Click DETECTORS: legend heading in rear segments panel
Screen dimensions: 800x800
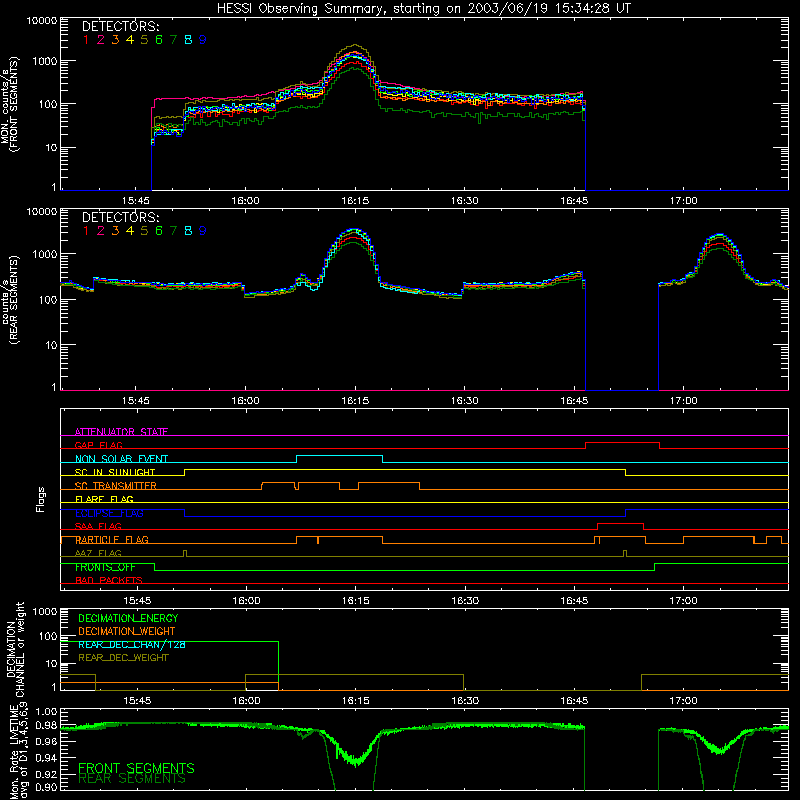click(120, 217)
